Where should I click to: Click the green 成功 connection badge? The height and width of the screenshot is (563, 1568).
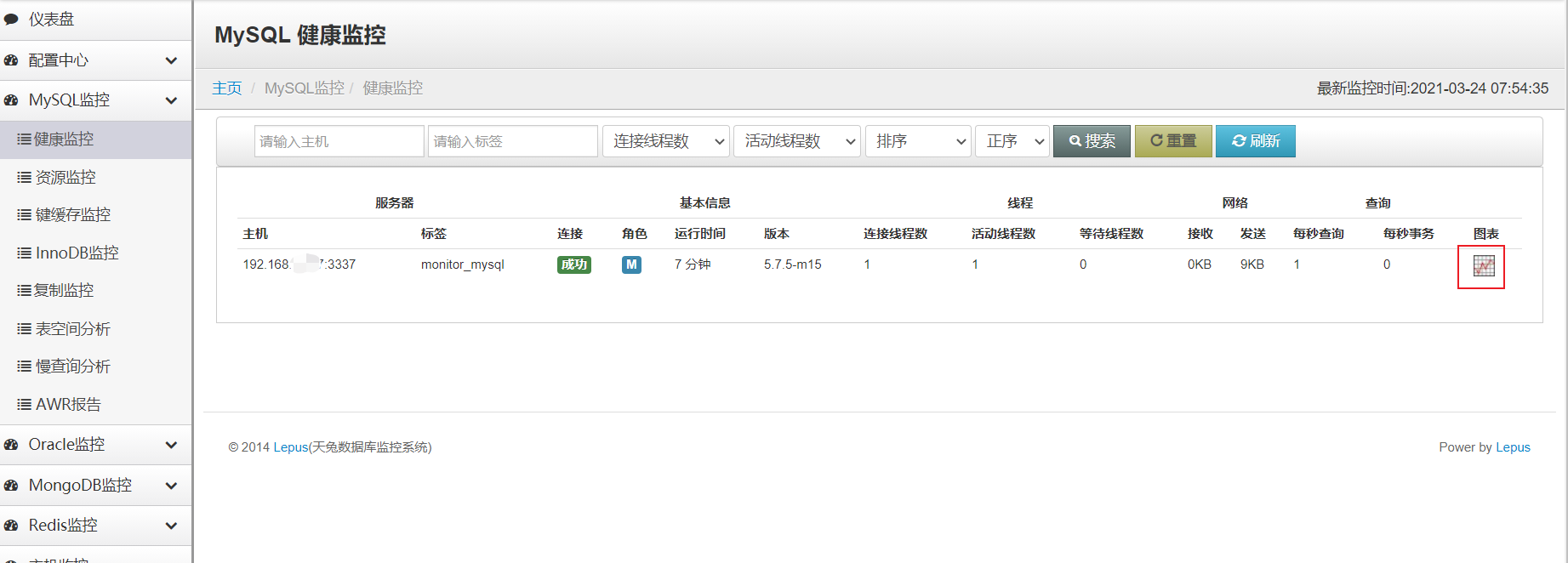(574, 264)
